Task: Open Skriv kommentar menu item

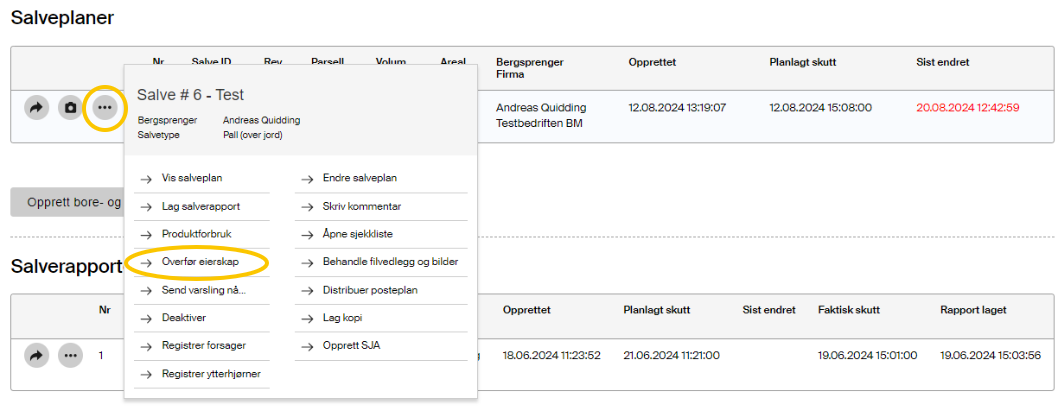Action: click(x=362, y=206)
